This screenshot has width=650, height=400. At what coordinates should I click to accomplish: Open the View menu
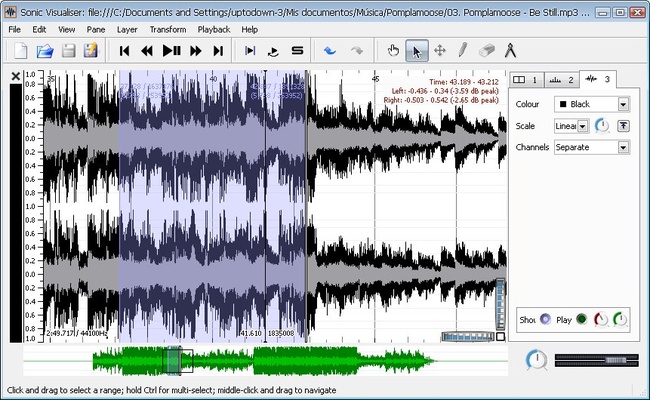[x=66, y=29]
